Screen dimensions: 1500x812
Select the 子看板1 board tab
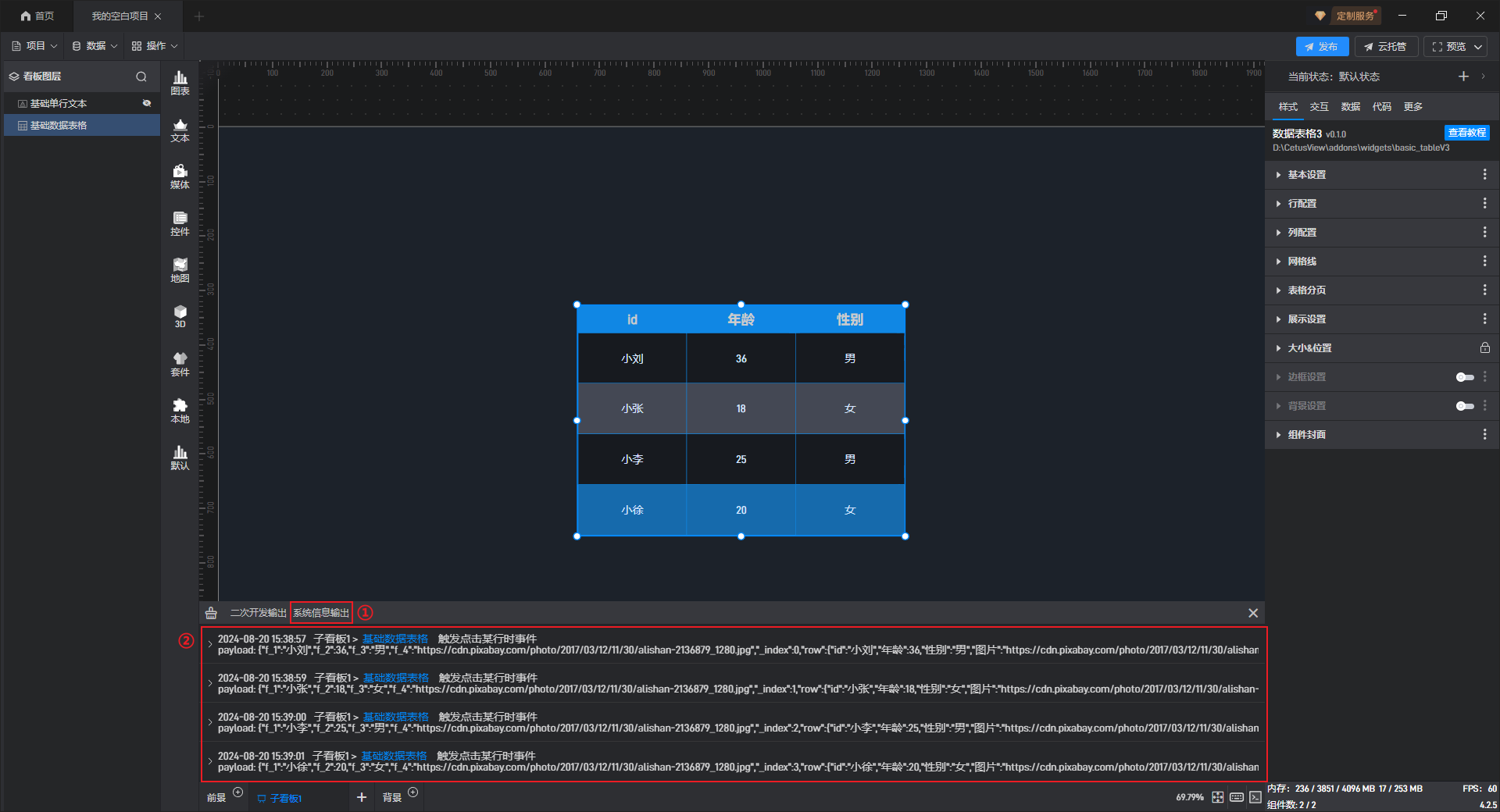pyautogui.click(x=280, y=798)
